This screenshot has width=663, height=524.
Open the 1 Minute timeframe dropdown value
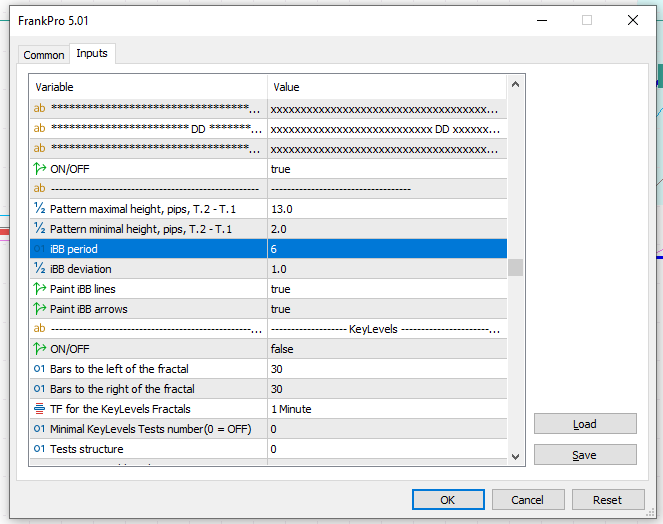tap(386, 409)
